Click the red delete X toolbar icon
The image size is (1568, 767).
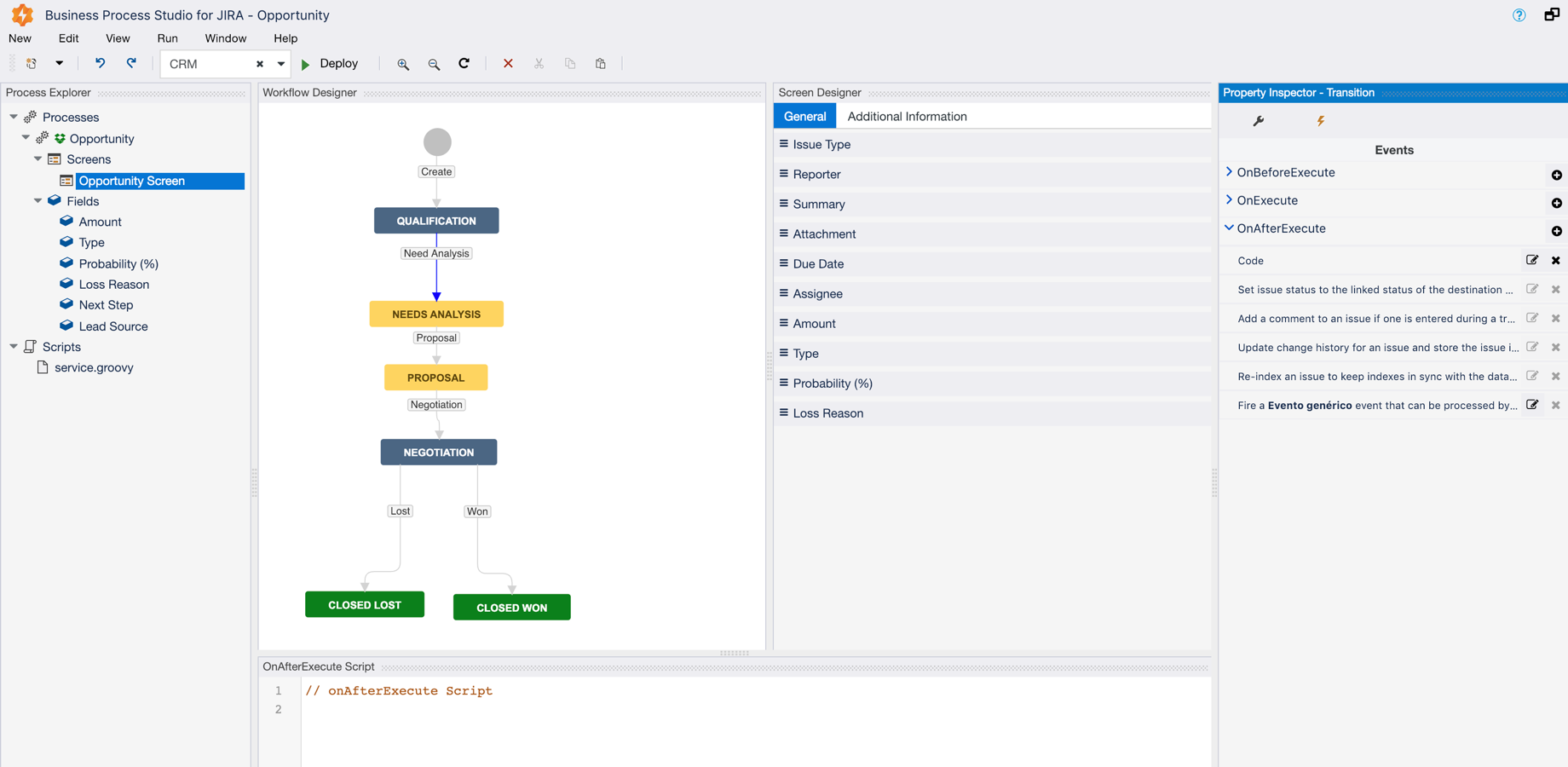[508, 63]
